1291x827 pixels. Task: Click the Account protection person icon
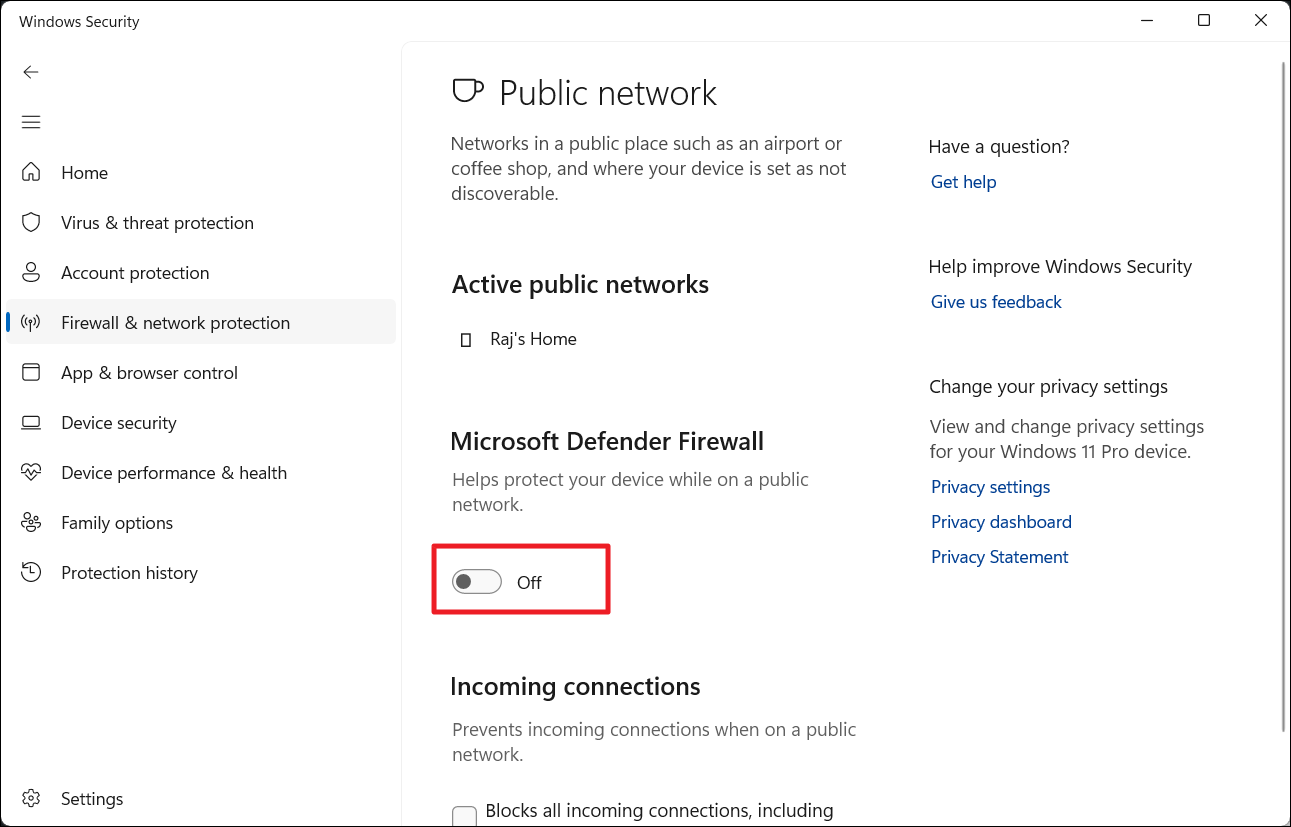click(x=31, y=272)
